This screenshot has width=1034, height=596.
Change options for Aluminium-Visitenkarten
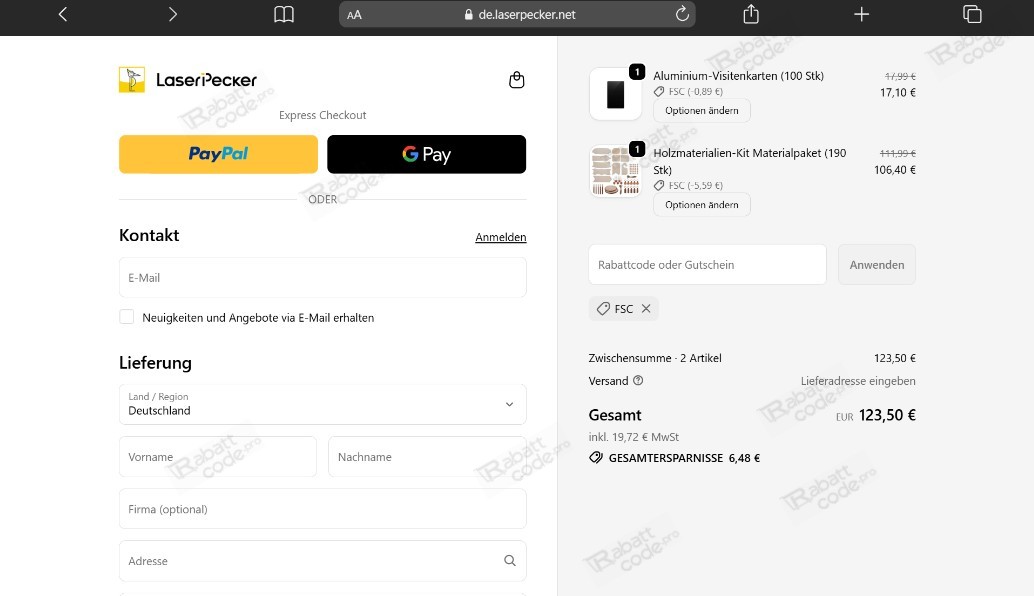pyautogui.click(x=702, y=111)
